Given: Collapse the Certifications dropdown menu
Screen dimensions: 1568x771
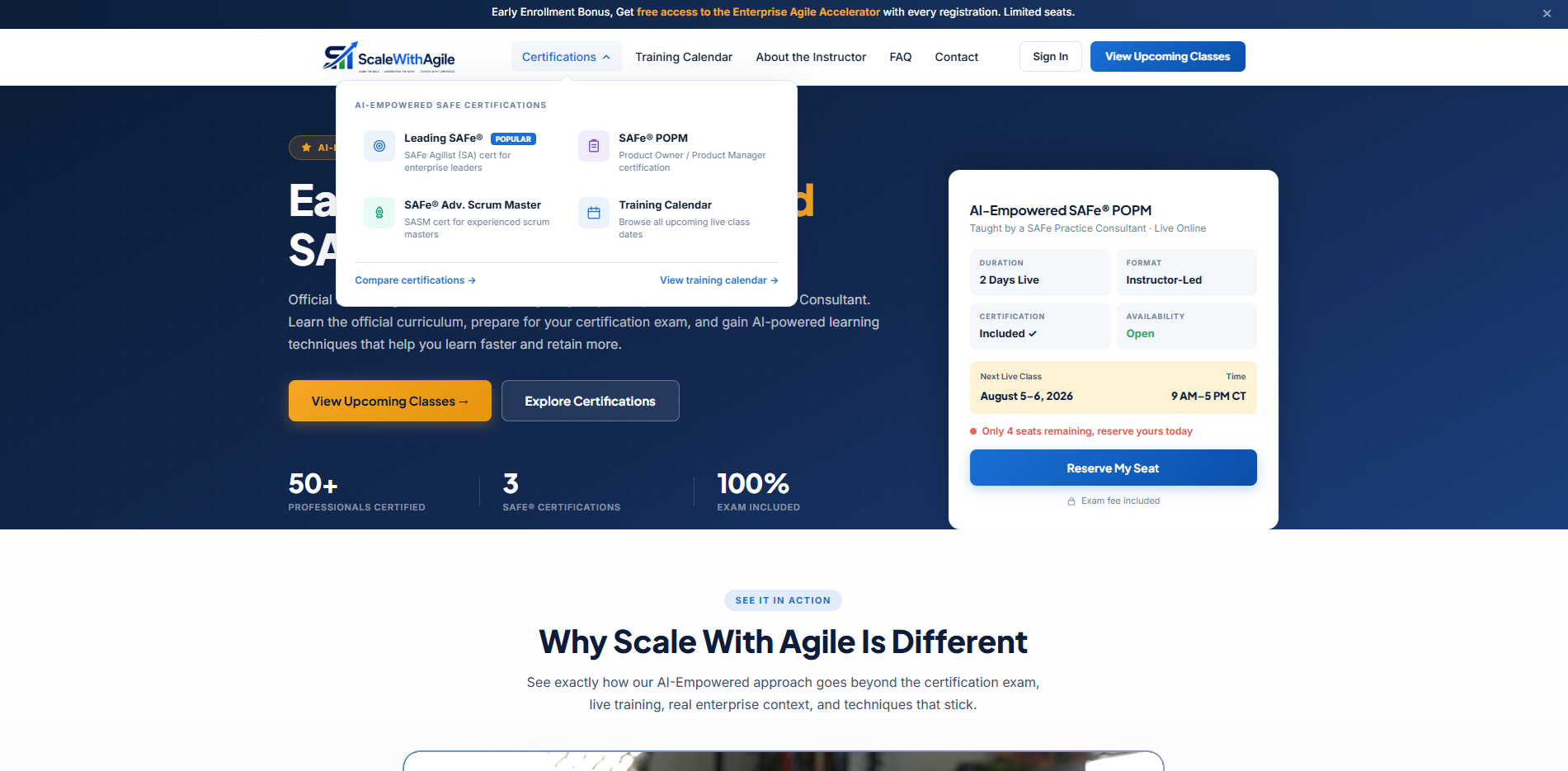Looking at the screenshot, I should [x=567, y=57].
